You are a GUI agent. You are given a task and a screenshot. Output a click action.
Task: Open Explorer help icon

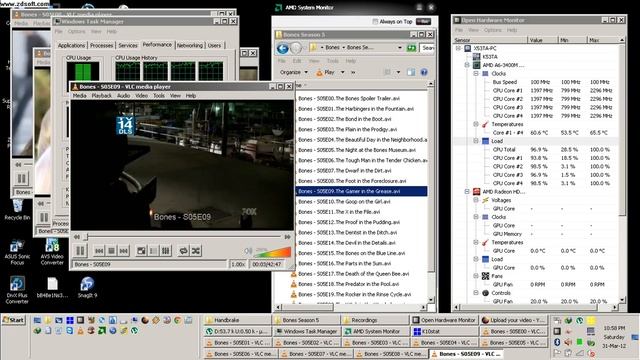424,72
